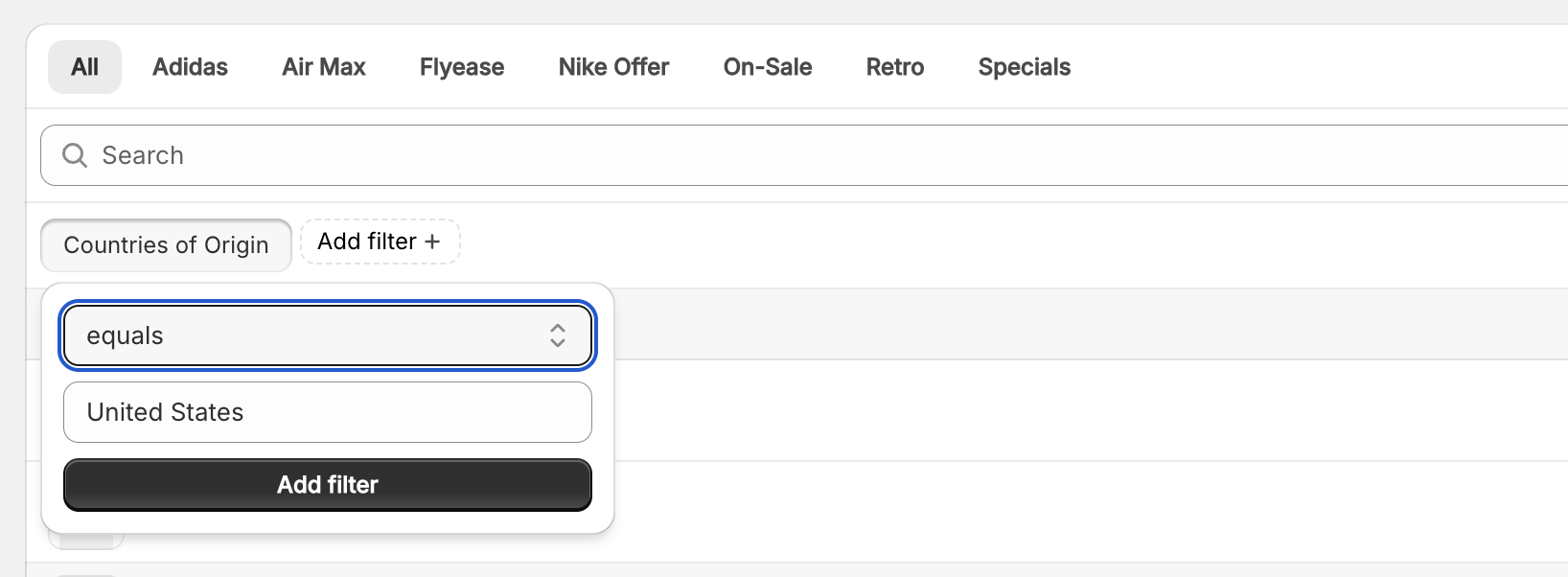Click the magnifying glass search icon
The width and height of the screenshot is (1568, 577).
pos(75,155)
